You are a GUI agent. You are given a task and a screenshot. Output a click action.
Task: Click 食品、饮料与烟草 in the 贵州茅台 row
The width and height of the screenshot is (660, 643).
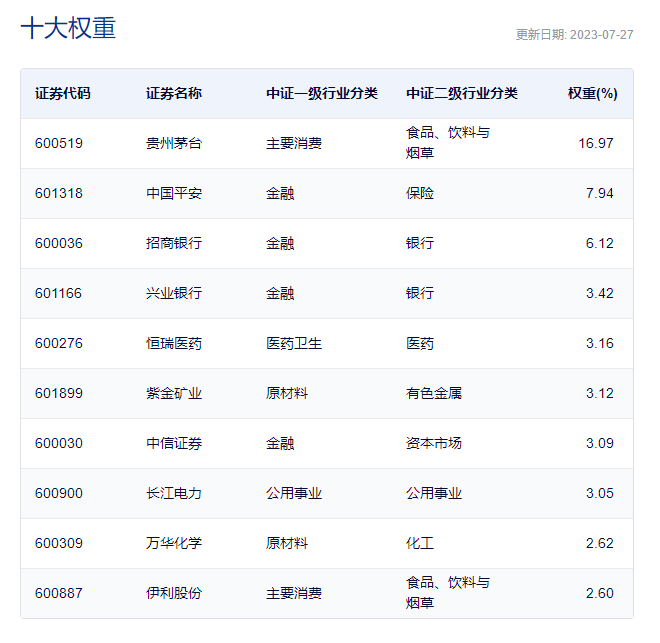[x=448, y=143]
